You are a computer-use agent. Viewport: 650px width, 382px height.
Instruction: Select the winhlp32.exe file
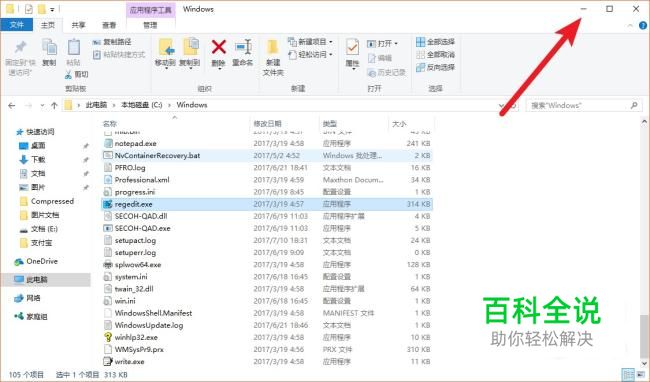[136, 337]
